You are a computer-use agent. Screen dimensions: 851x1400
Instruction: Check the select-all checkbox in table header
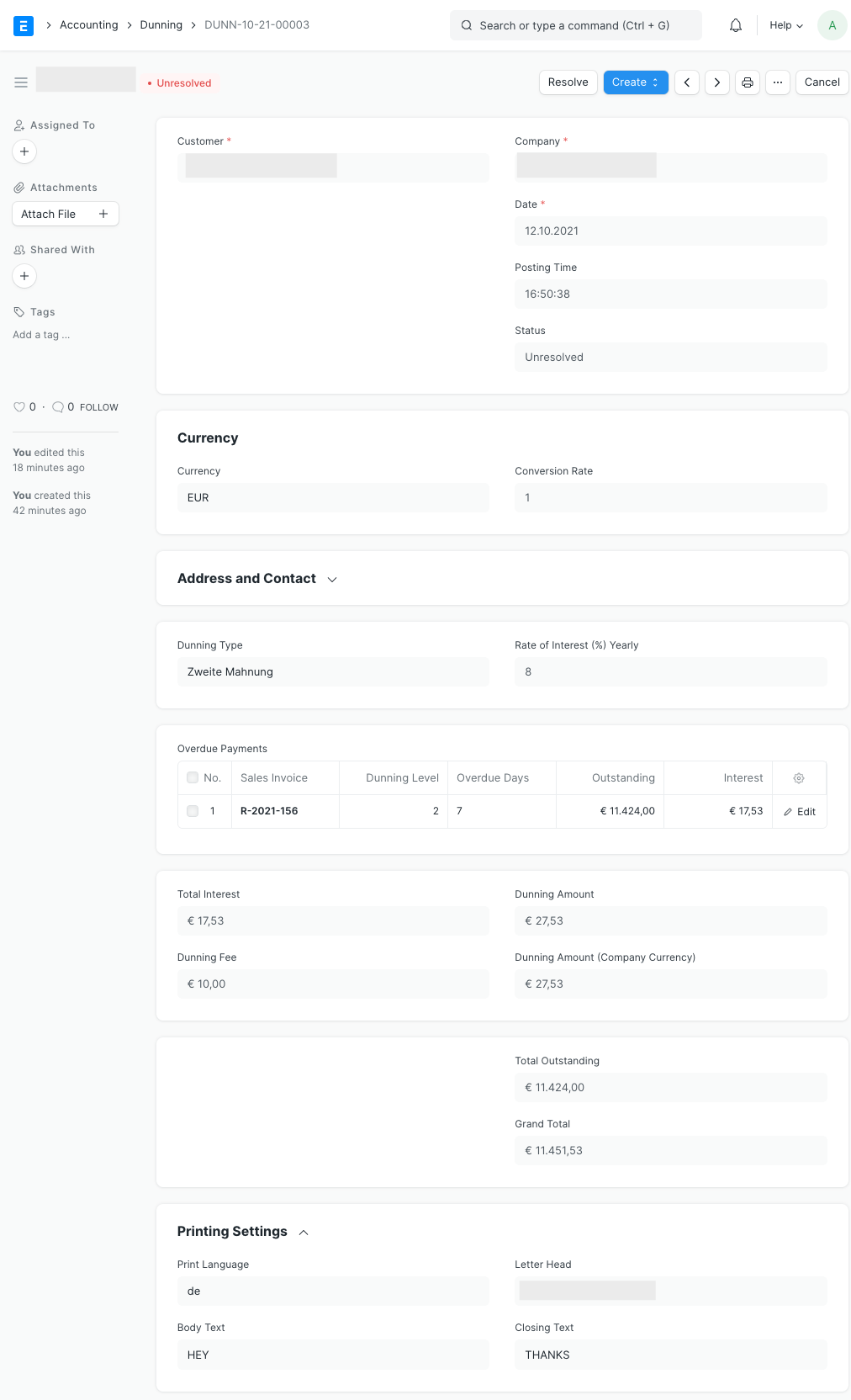coord(193,778)
